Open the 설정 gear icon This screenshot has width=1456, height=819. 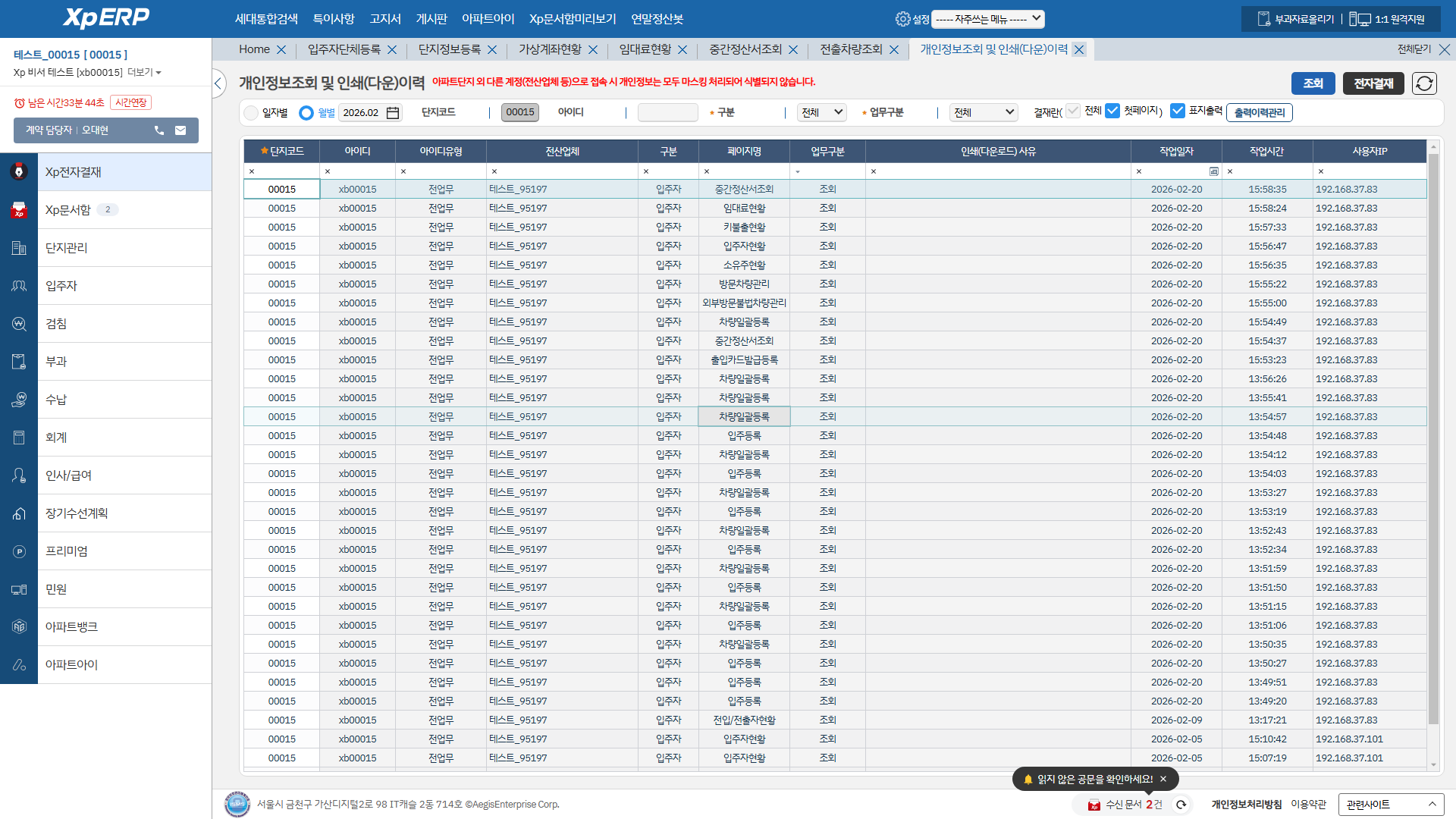click(902, 19)
